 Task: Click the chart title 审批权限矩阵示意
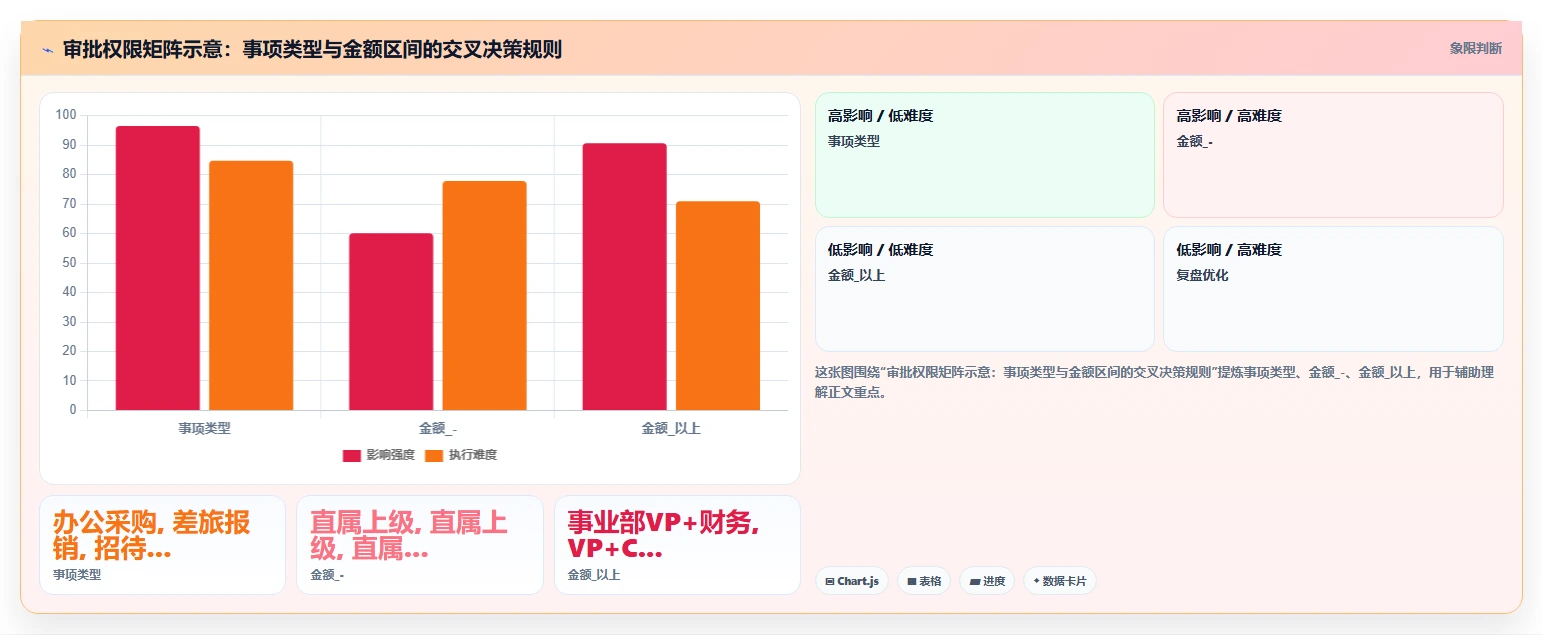[312, 49]
